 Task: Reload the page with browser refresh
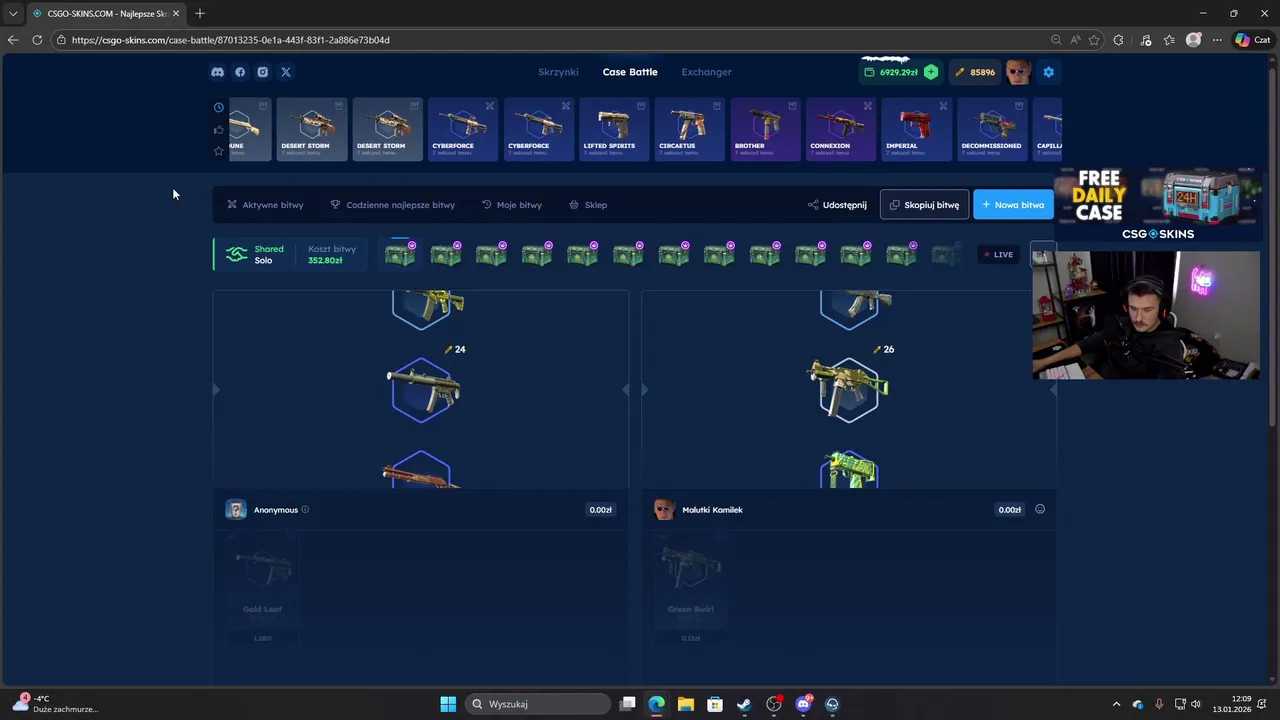click(37, 40)
